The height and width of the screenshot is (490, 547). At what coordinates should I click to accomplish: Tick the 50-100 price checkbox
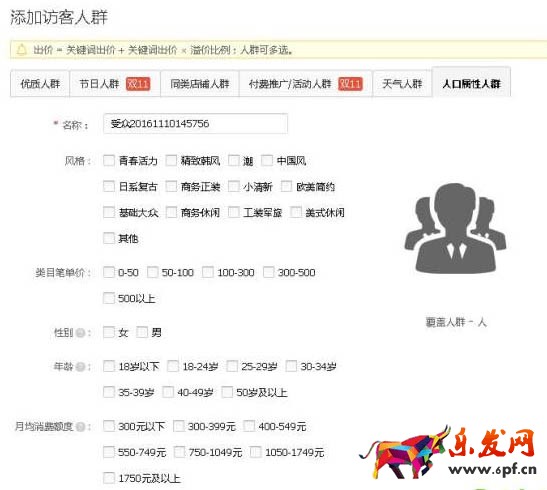coord(152,272)
